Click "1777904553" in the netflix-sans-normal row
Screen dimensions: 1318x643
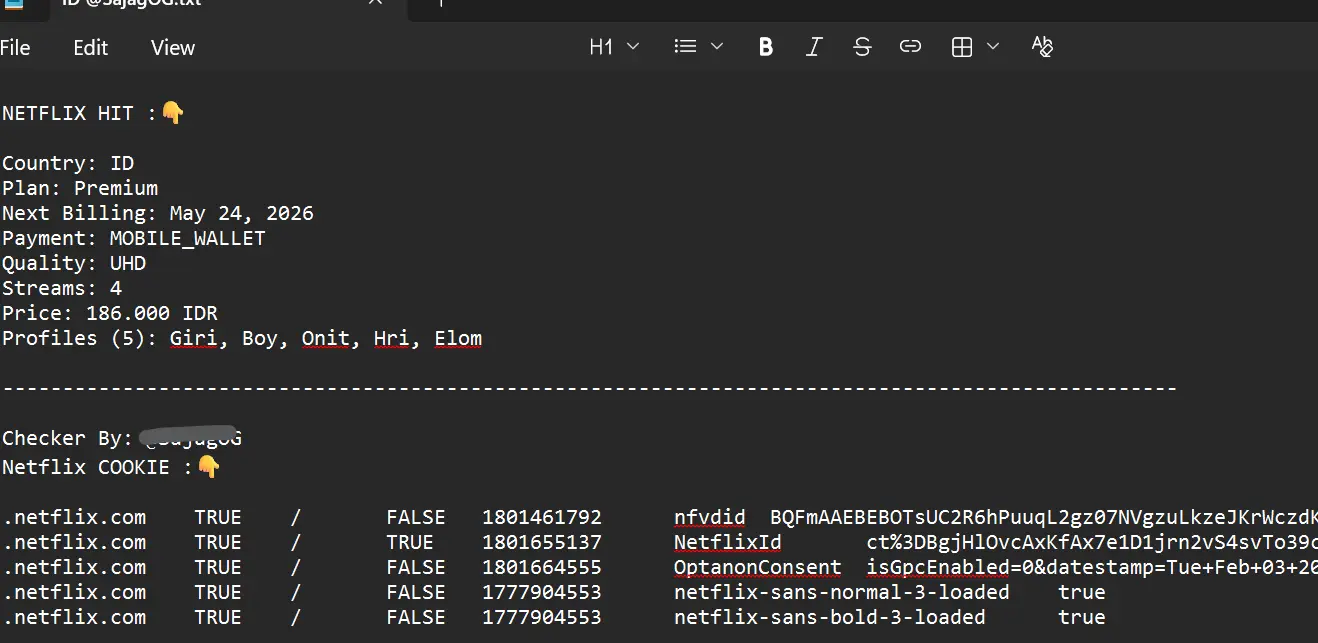tap(542, 592)
